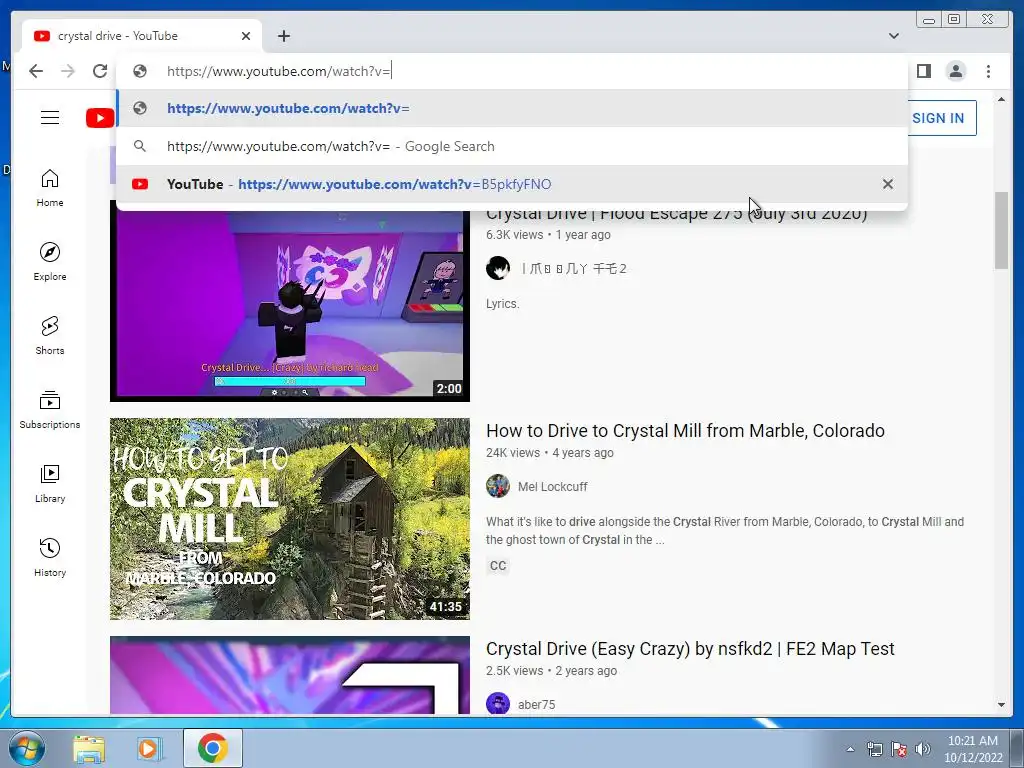Image resolution: width=1024 pixels, height=768 pixels.
Task: Show hidden system tray icons
Action: pos(850,749)
